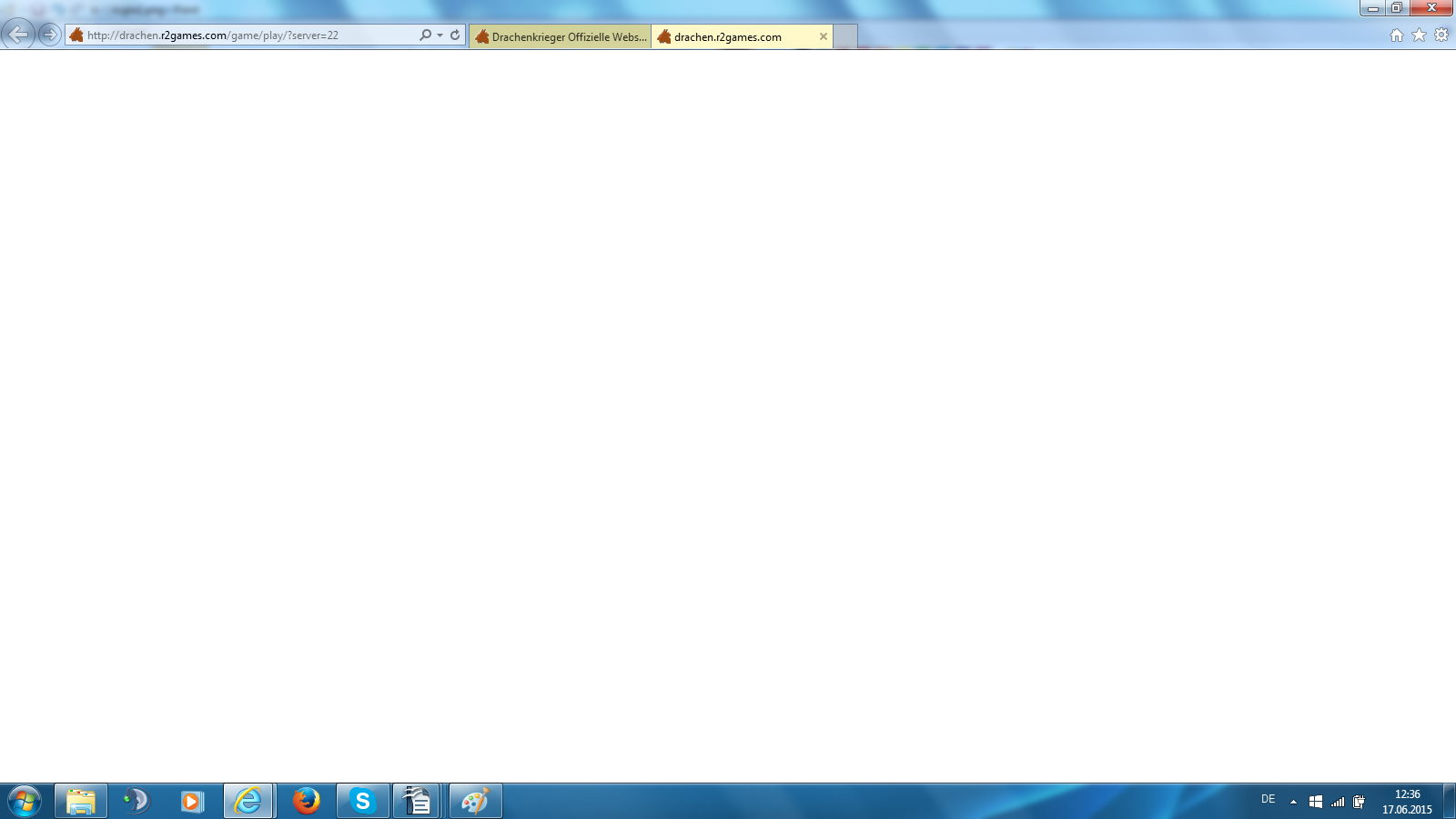Open Favorites star icon
The height and width of the screenshot is (819, 1456).
(x=1419, y=35)
